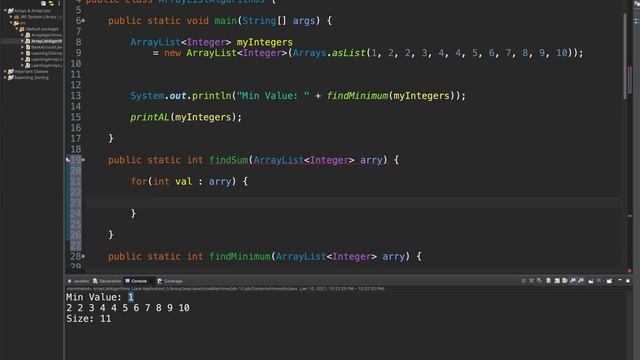This screenshot has height=360, width=640.
Task: Collapse the main method at line 6
Action: coord(83,21)
